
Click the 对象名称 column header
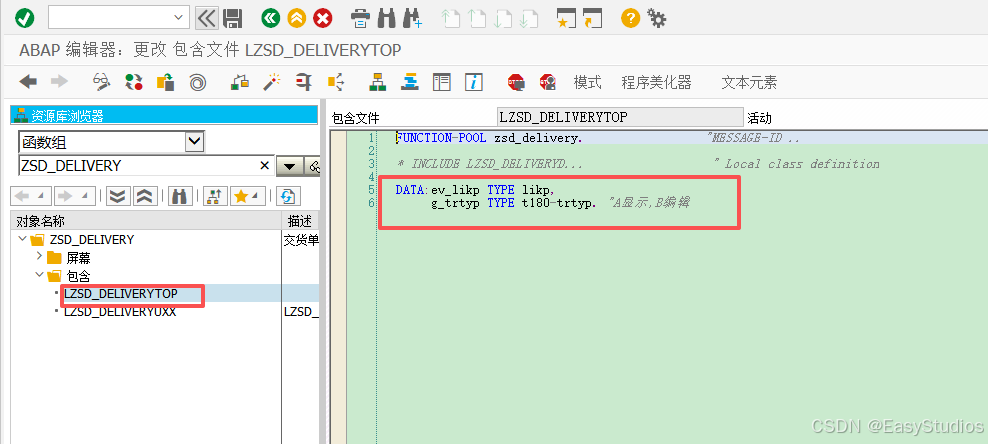pyautogui.click(x=146, y=221)
